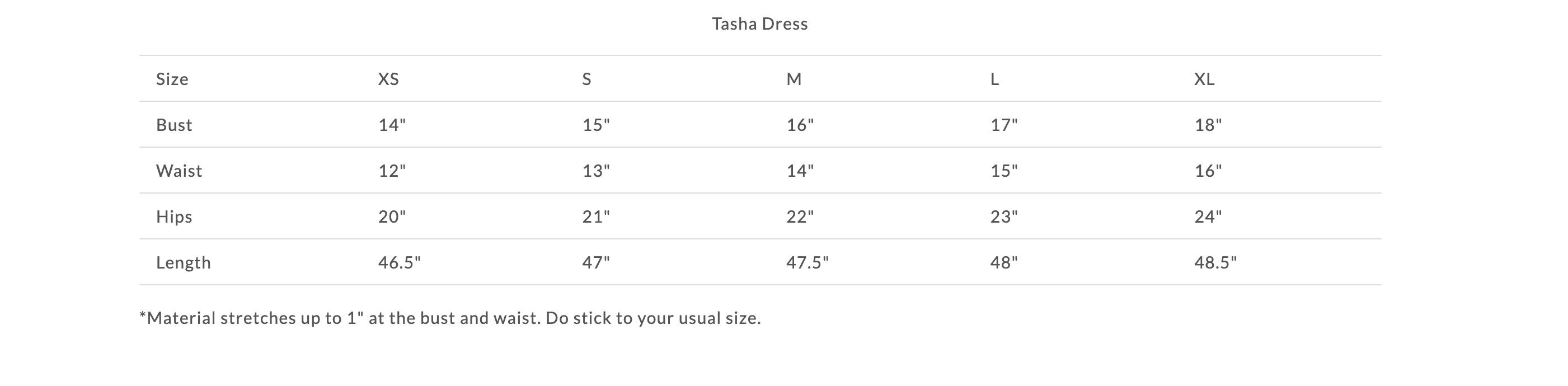The image size is (1568, 386).
Task: Click the XL length value 48.5"
Action: (x=1215, y=262)
